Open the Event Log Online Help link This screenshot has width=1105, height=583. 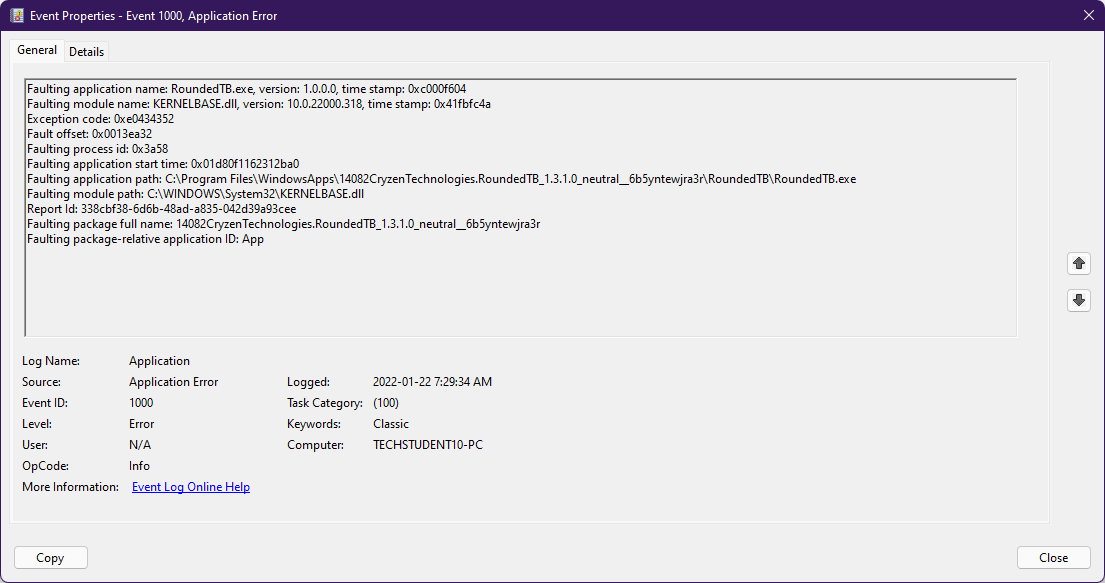click(191, 487)
